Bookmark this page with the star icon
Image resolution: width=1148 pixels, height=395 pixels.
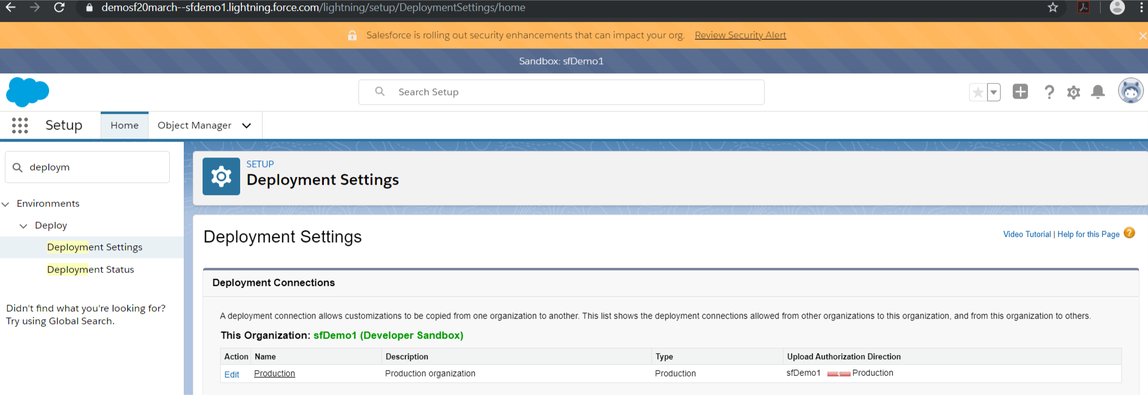(x=1053, y=7)
